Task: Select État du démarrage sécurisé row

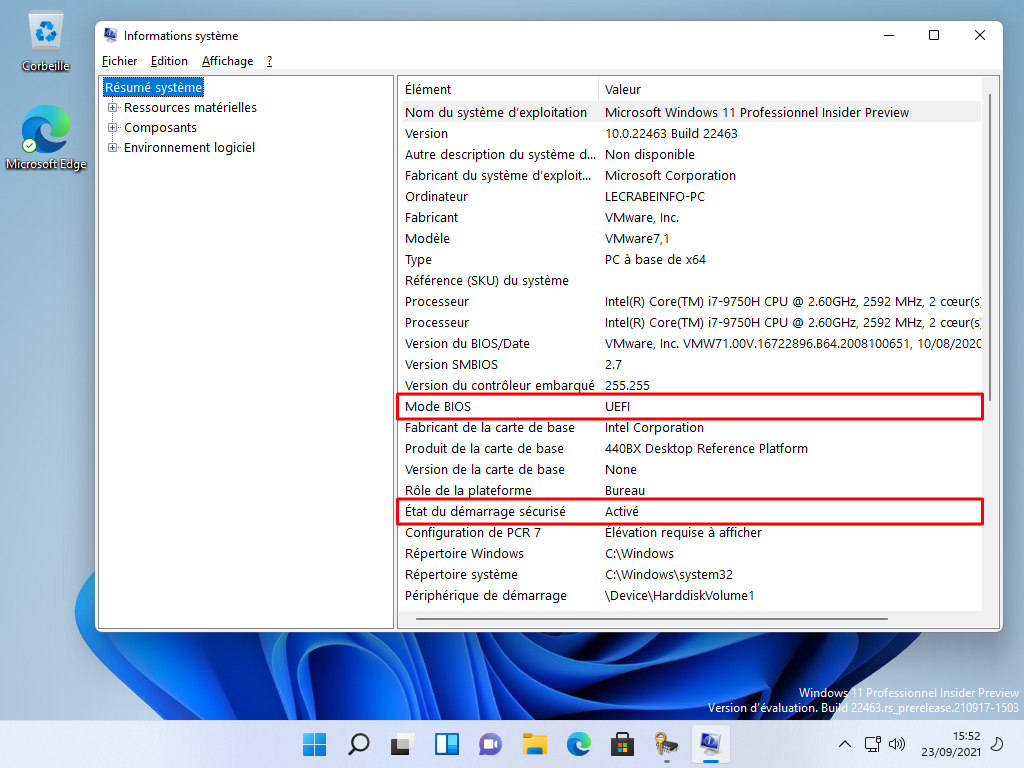Action: (690, 511)
